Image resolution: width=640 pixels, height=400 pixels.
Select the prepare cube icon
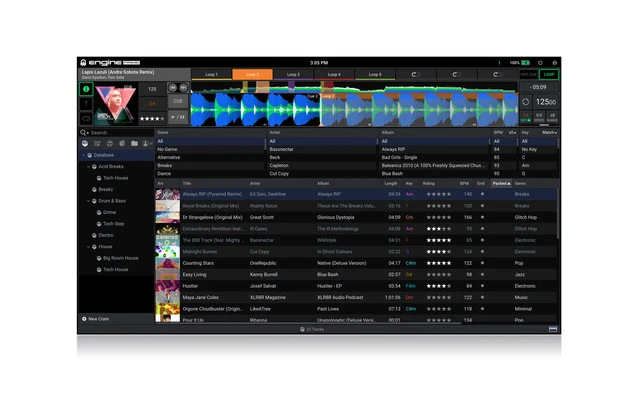point(122,144)
